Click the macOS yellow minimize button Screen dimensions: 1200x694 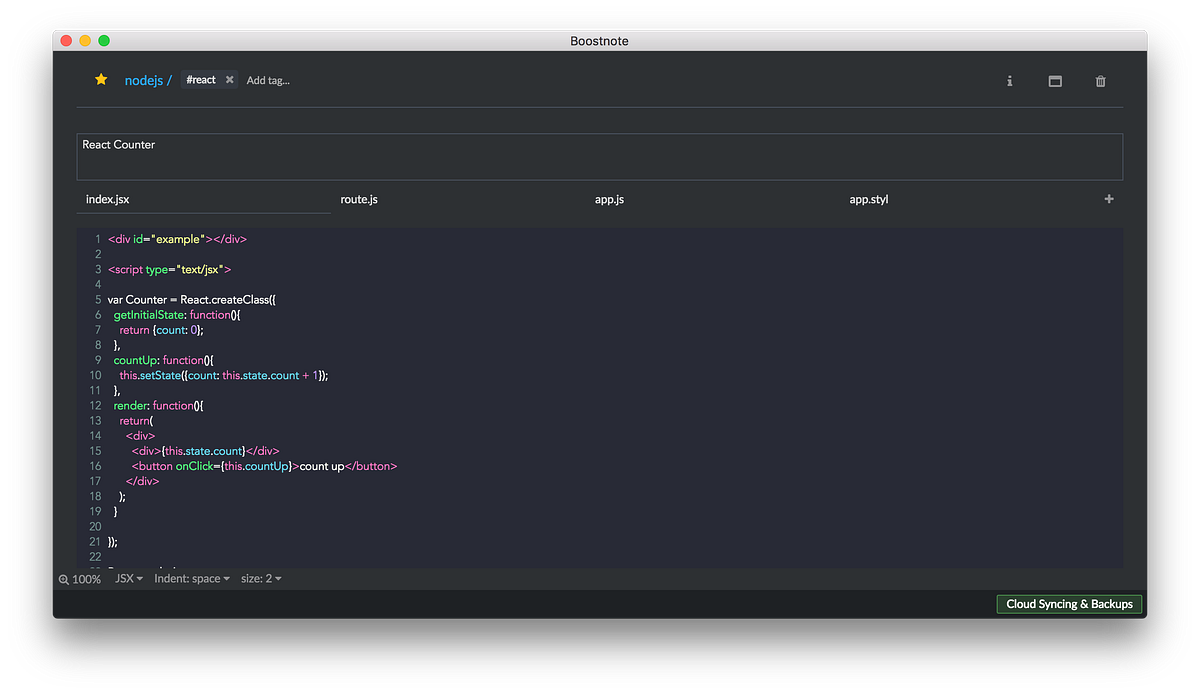pyautogui.click(x=85, y=41)
